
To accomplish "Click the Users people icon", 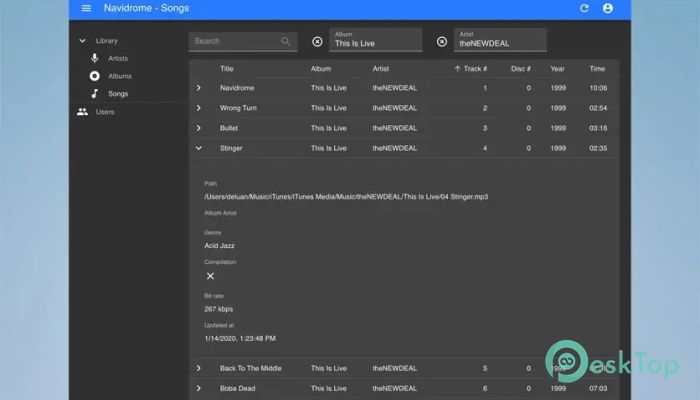I will coord(82,112).
